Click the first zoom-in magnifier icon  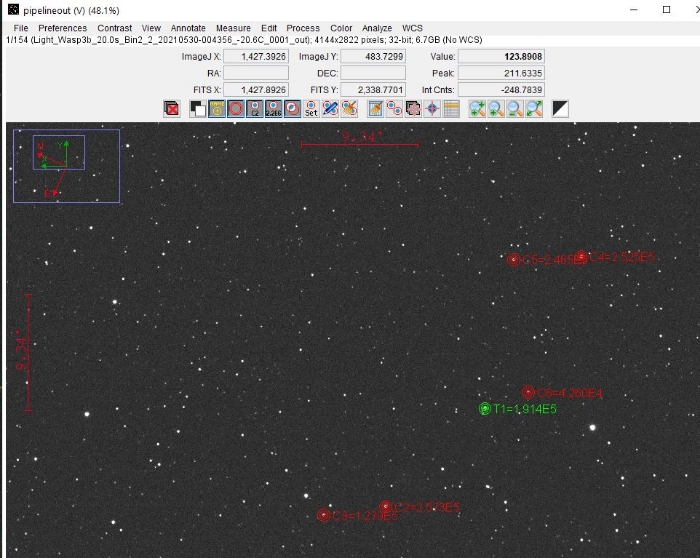(x=478, y=109)
